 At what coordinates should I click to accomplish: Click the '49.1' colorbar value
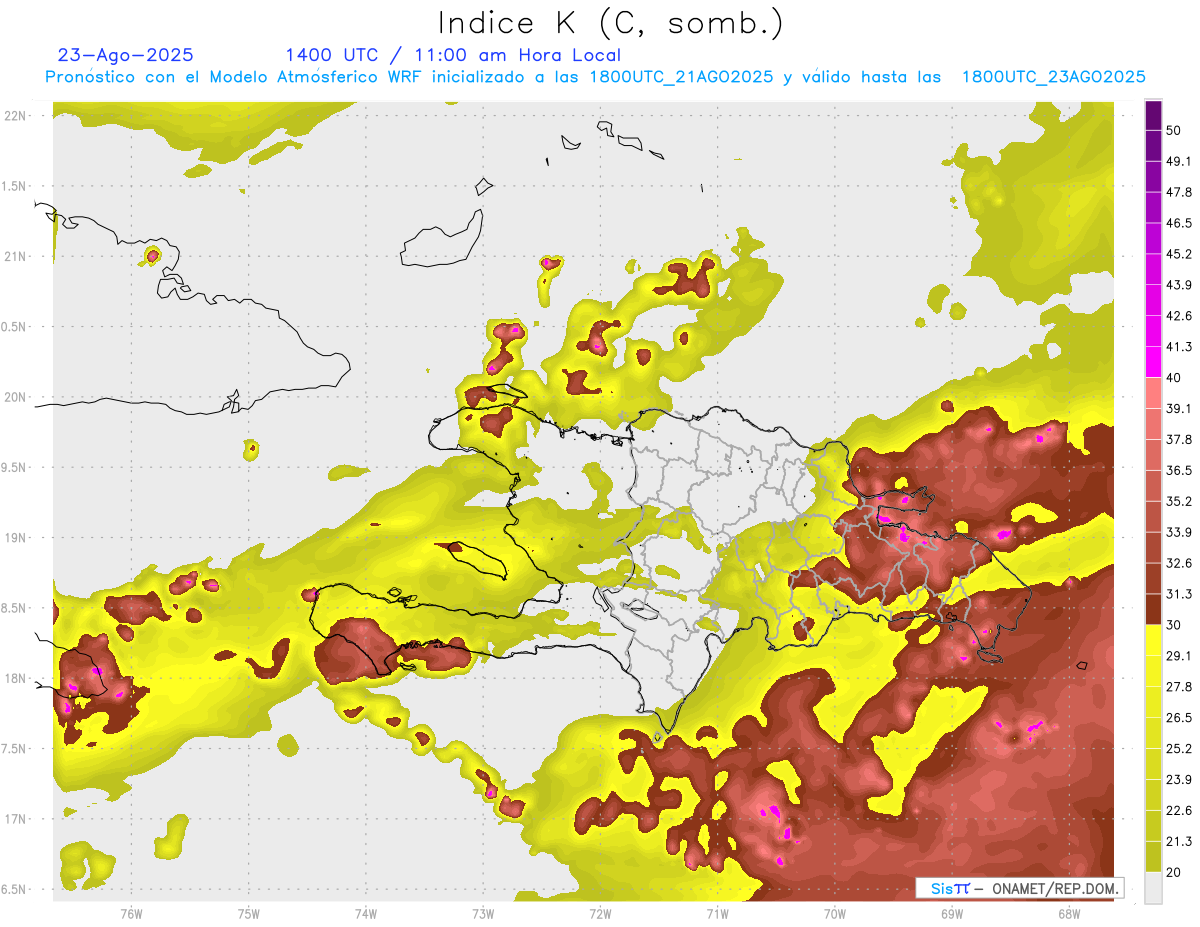[1179, 162]
